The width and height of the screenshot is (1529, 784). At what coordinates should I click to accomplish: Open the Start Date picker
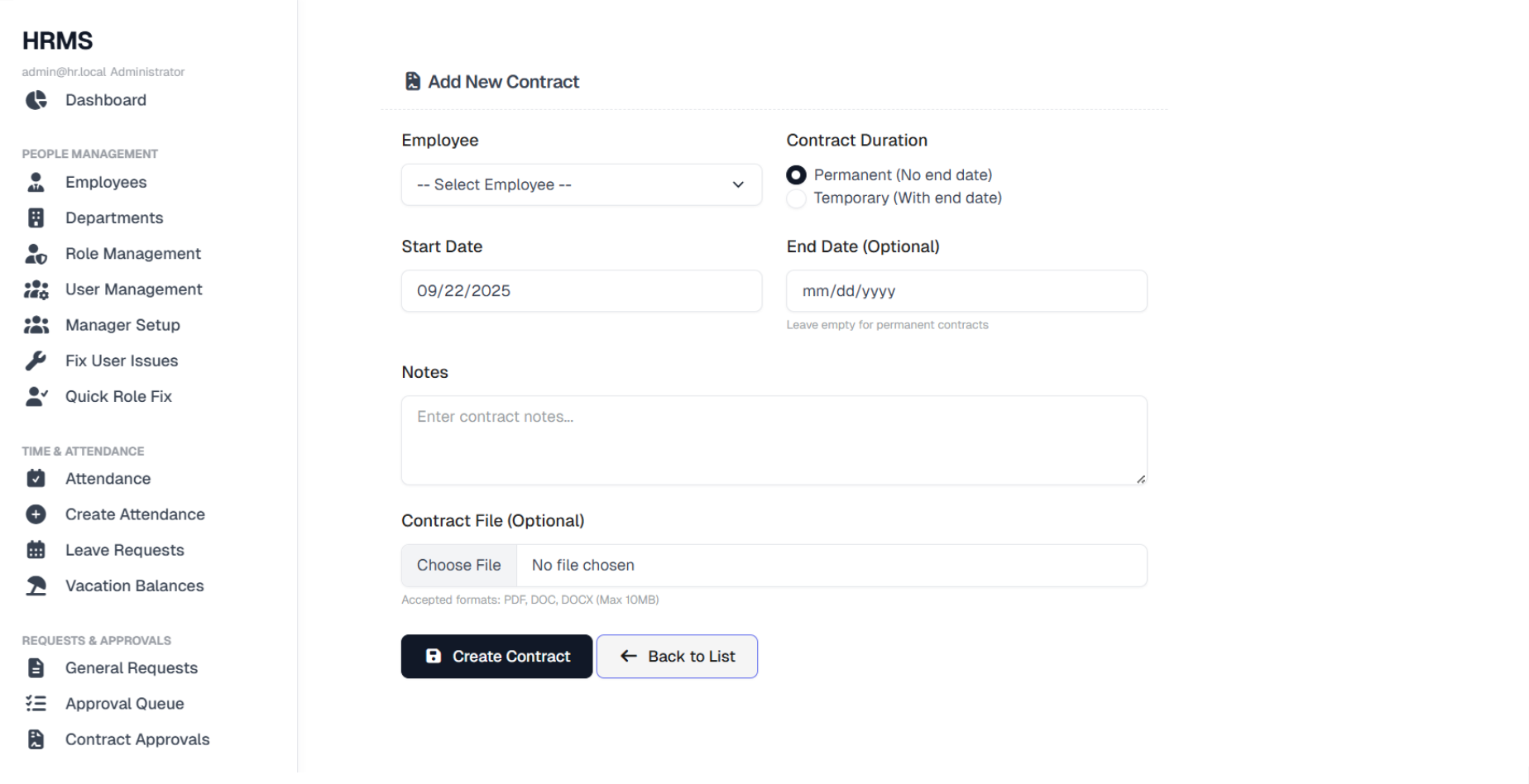click(581, 290)
